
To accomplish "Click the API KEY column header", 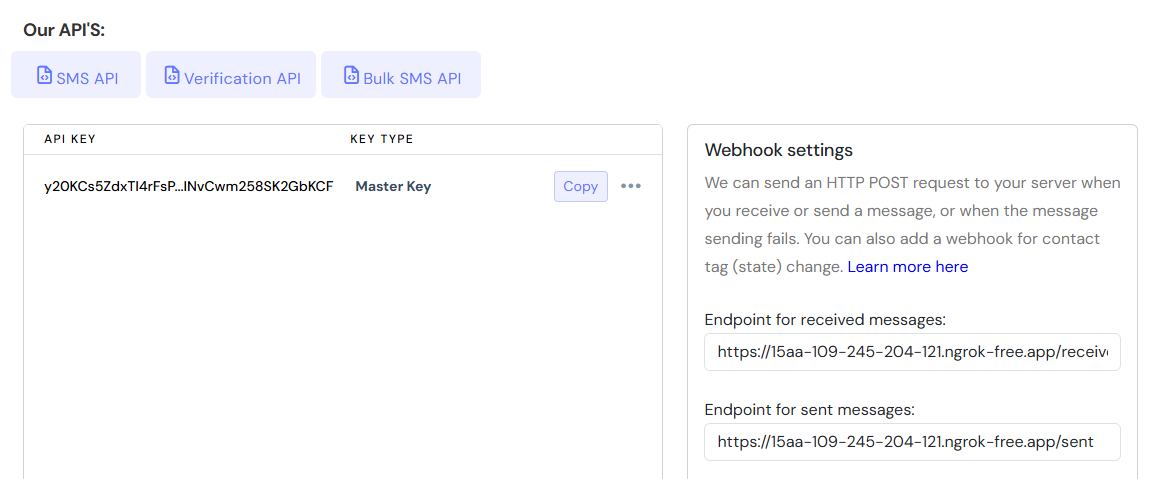I will [70, 139].
